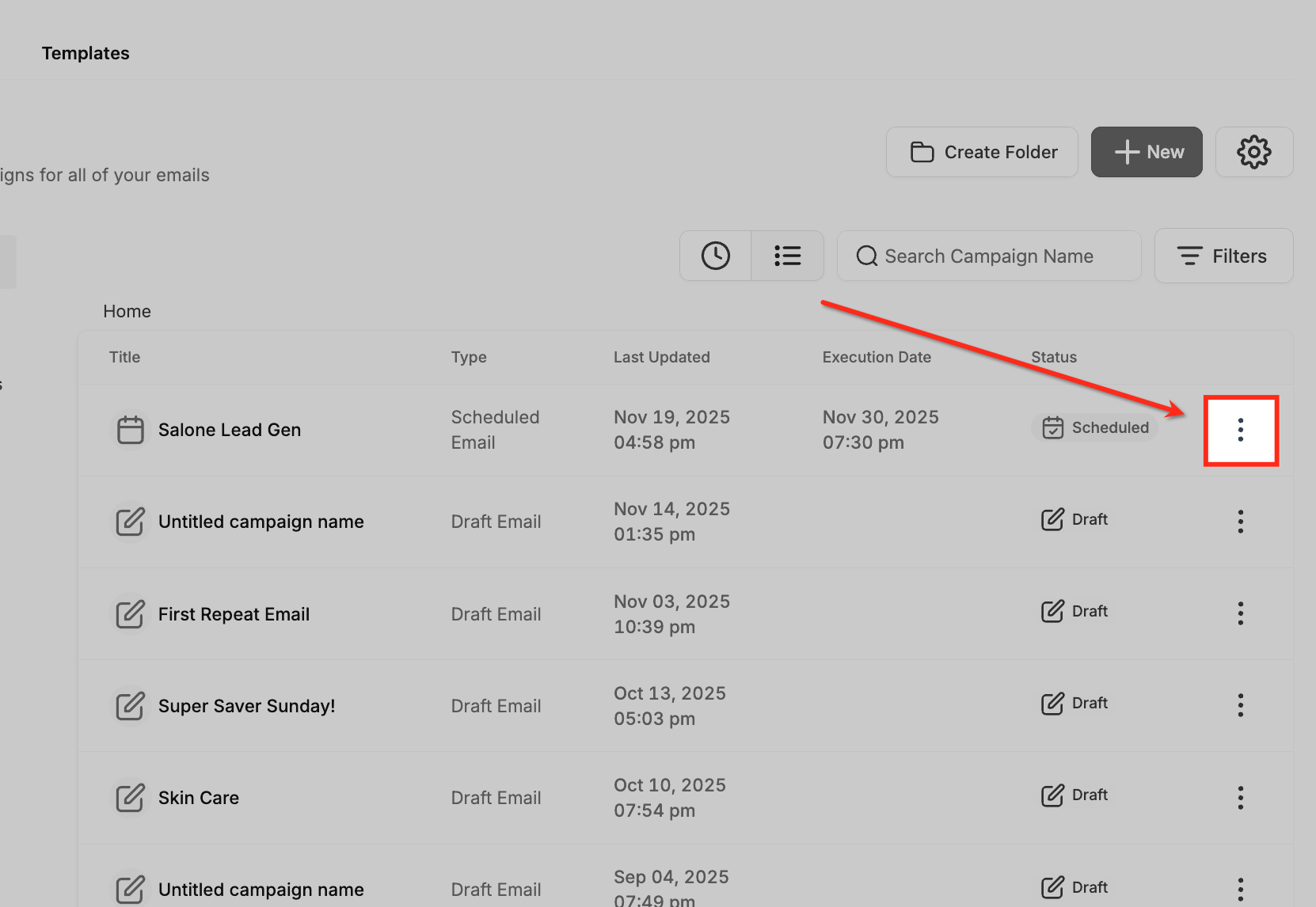The height and width of the screenshot is (907, 1316).
Task: Open three-dot menu for Salone Lead Gen
Action: [1241, 430]
